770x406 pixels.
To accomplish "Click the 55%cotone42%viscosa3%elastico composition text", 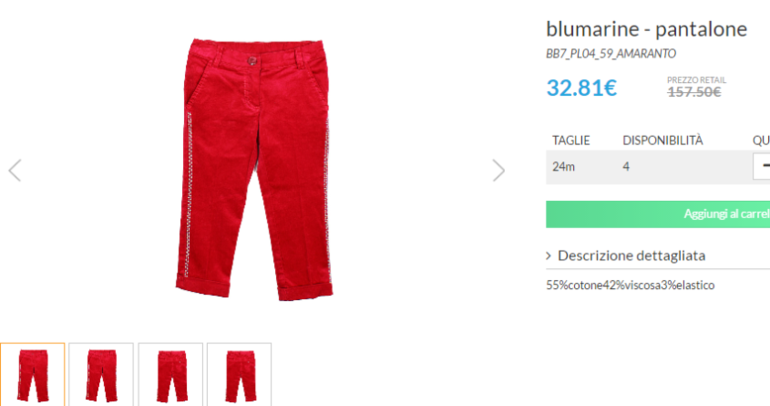I will coord(630,285).
